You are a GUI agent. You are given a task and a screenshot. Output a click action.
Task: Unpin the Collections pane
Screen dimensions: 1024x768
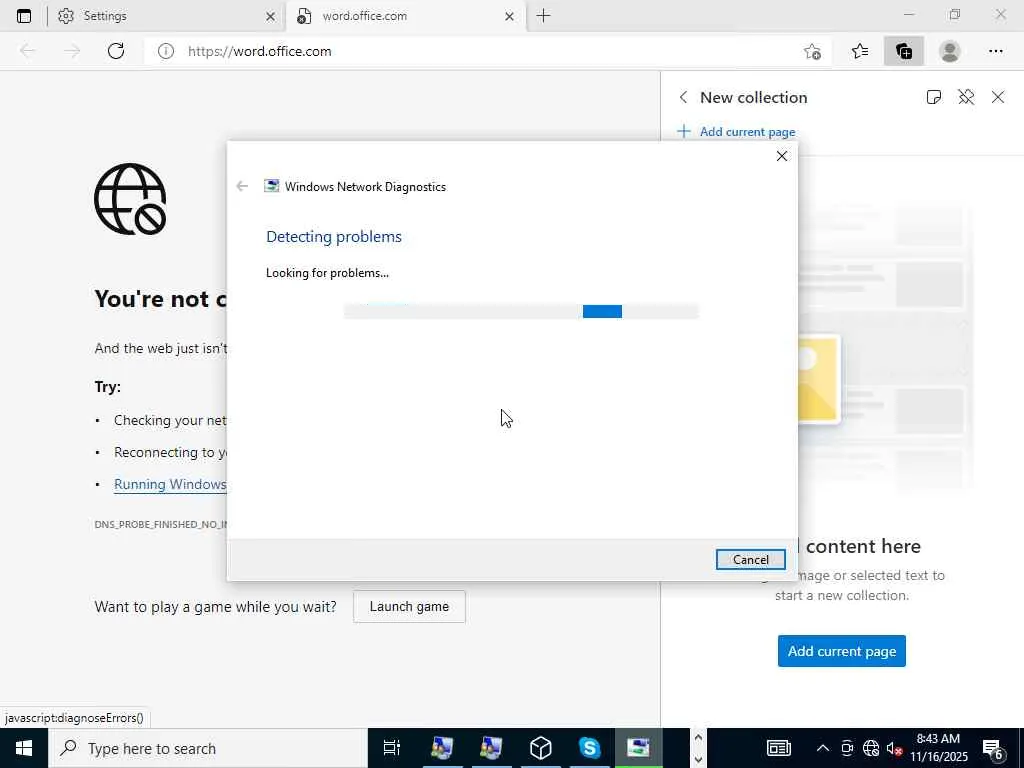pos(966,97)
